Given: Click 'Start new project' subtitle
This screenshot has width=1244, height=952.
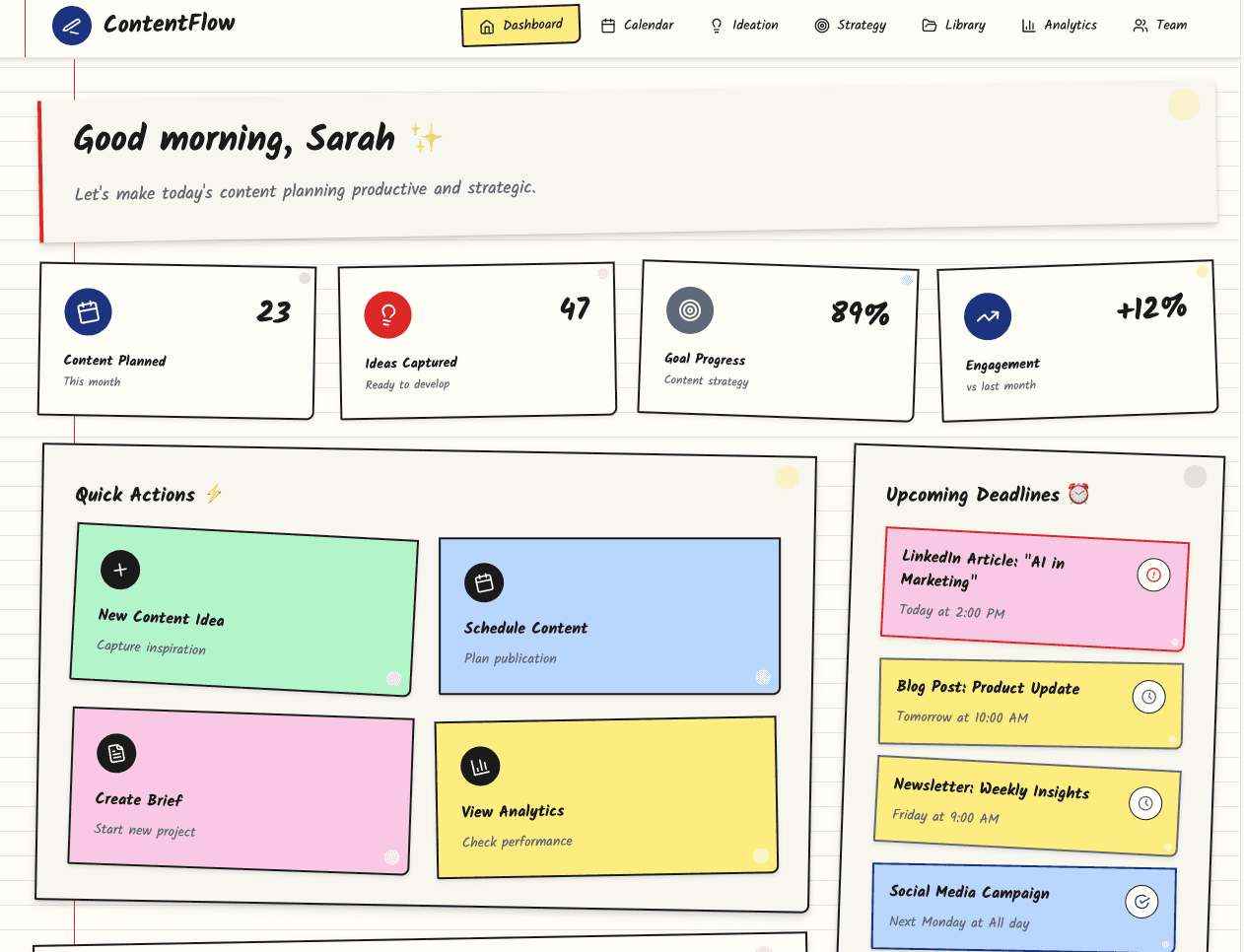Looking at the screenshot, I should click(145, 831).
